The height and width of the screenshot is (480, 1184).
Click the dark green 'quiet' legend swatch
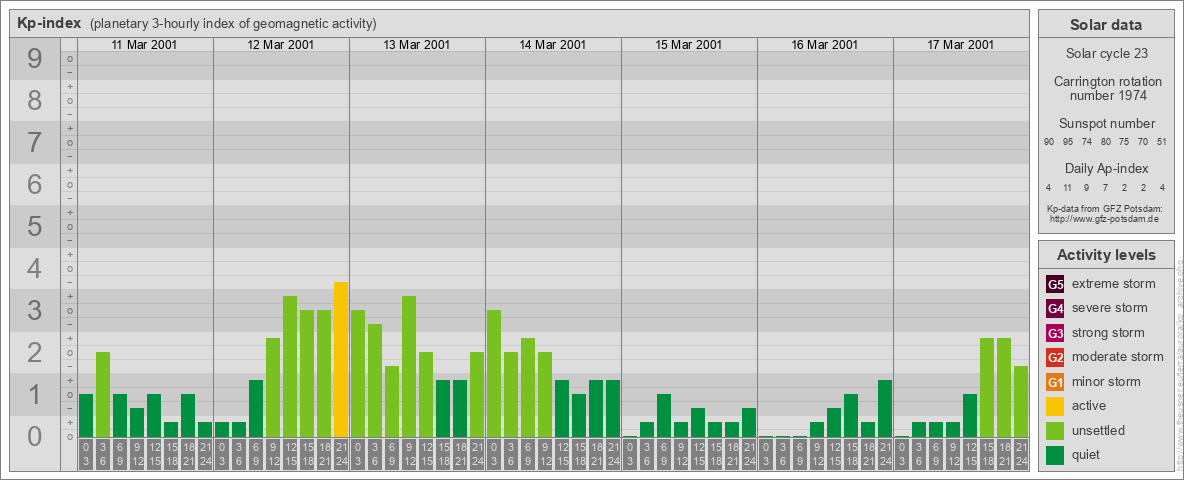click(1055, 455)
